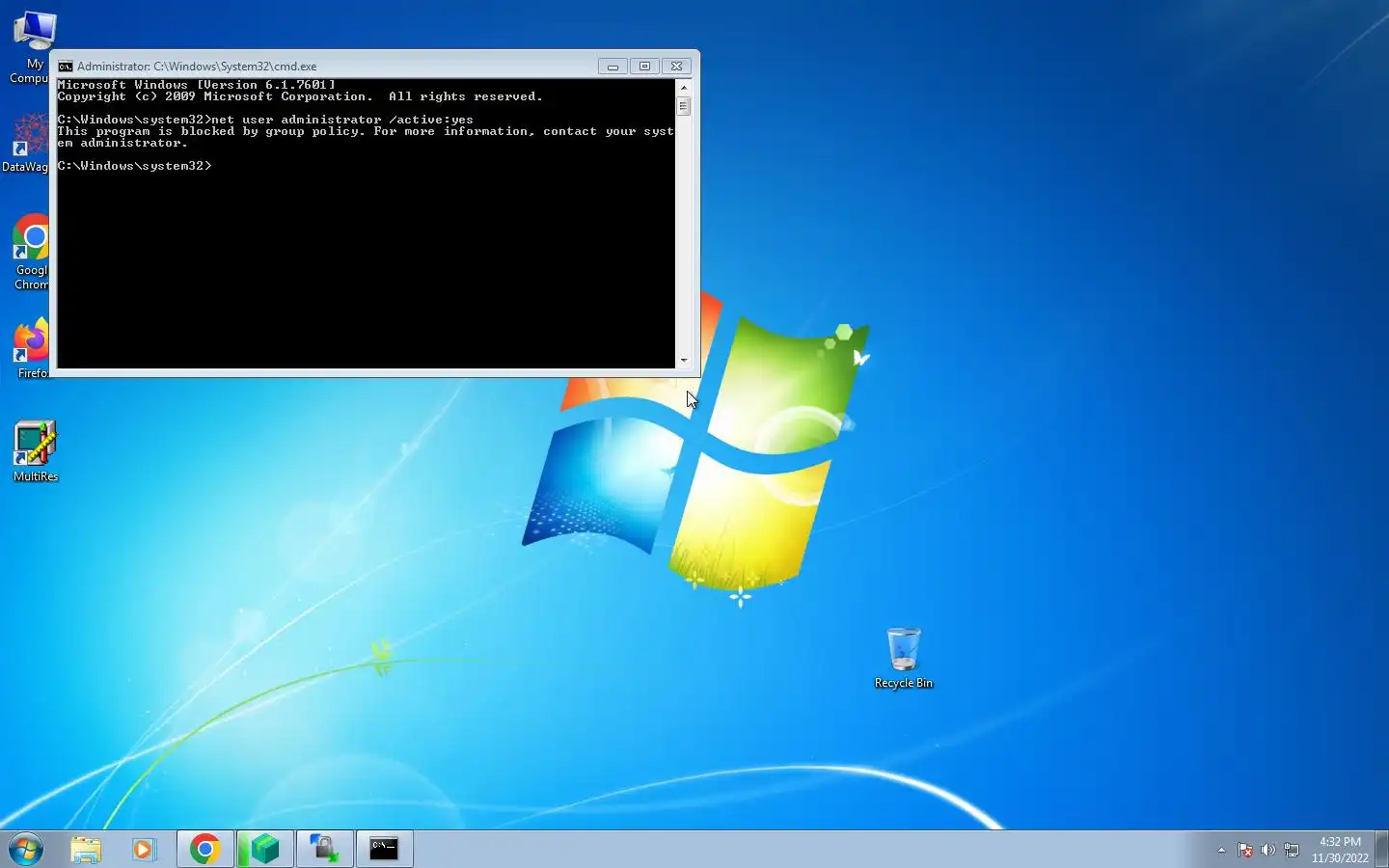Click the last C:\Windows\system32> prompt
Image resolution: width=1389 pixels, height=868 pixels.
[x=134, y=166]
